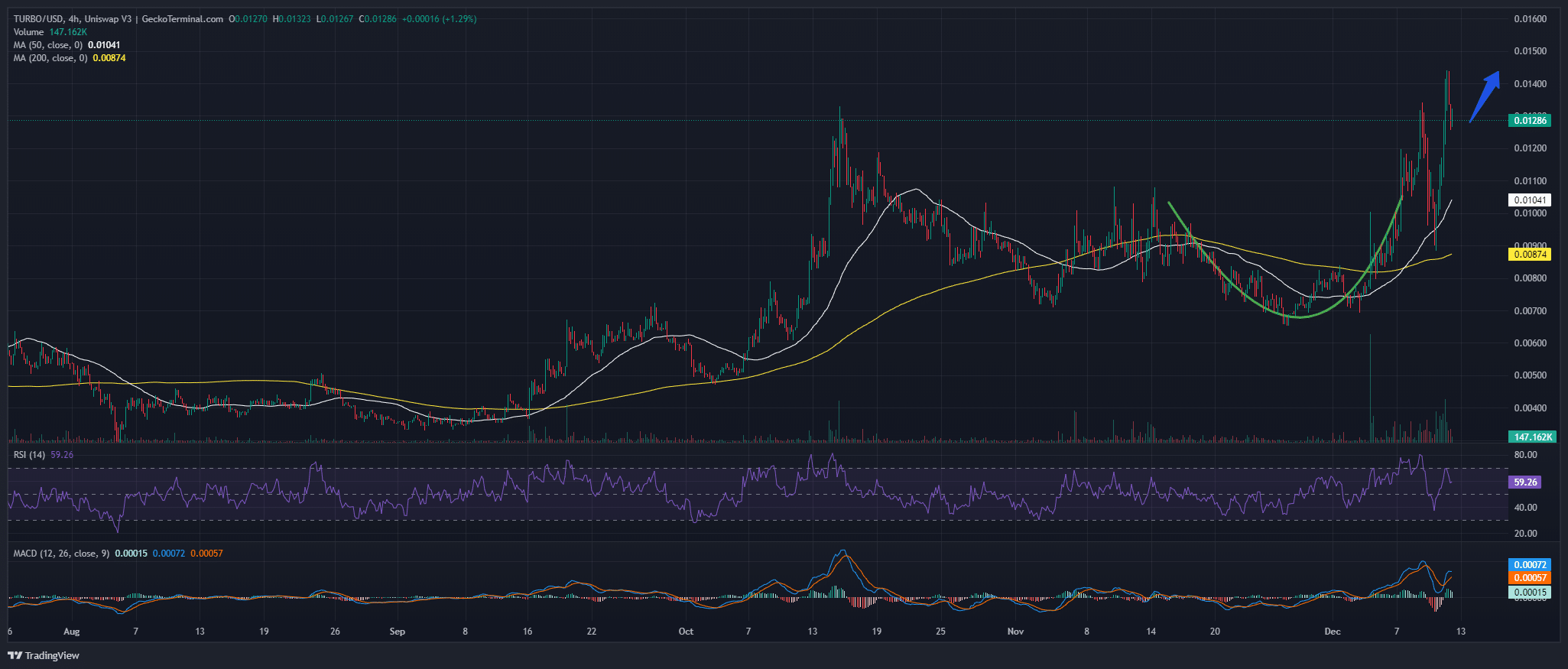This screenshot has width=1568, height=669.
Task: Click the 22 date label on time axis
Action: click(591, 632)
